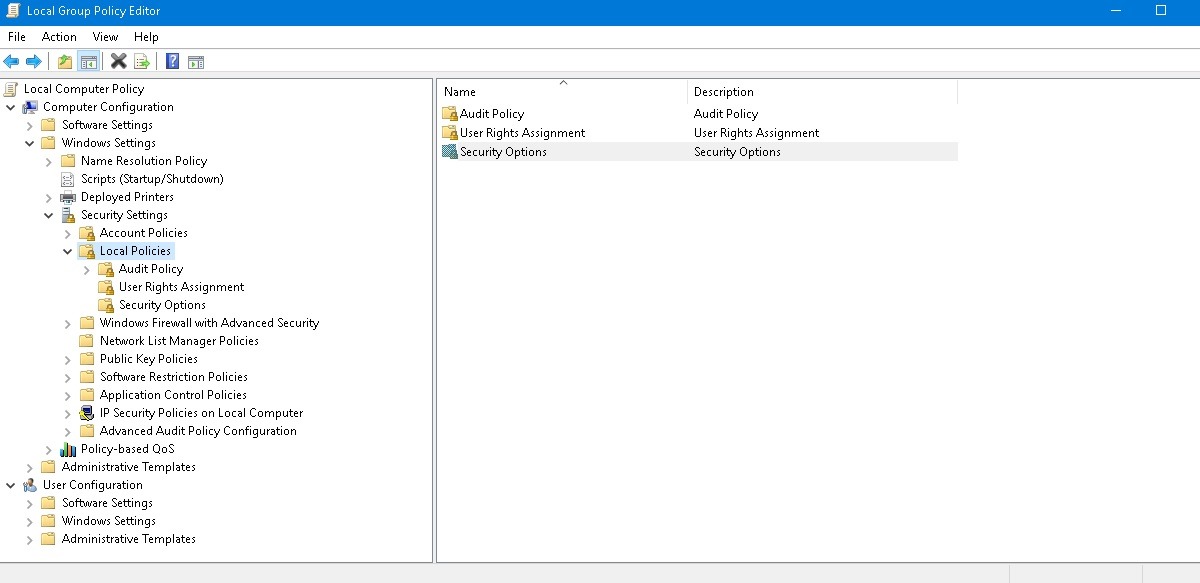1200x583 pixels.
Task: Open the Action menu
Action: pyautogui.click(x=58, y=36)
